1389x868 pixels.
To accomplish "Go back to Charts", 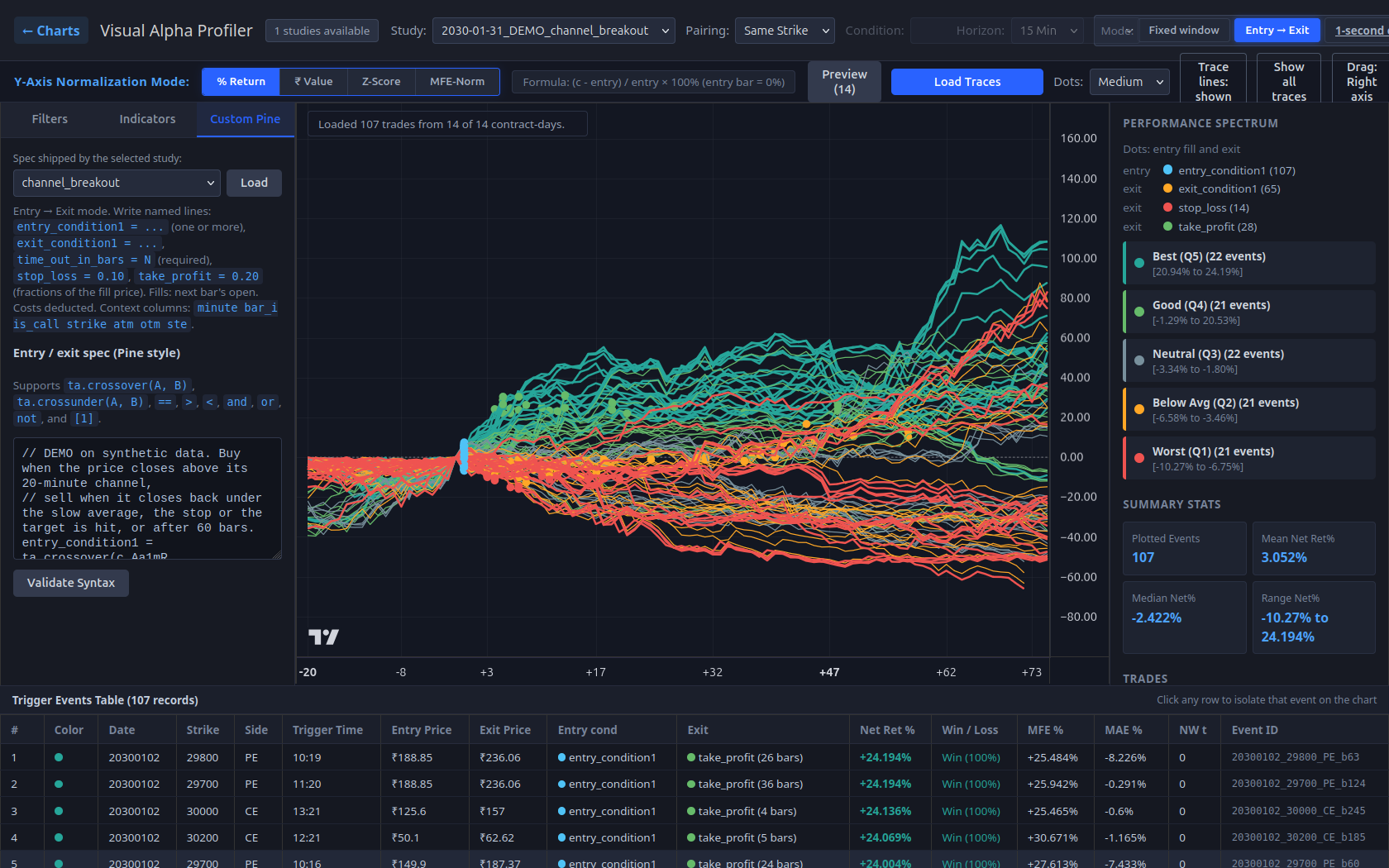I will pos(51,31).
